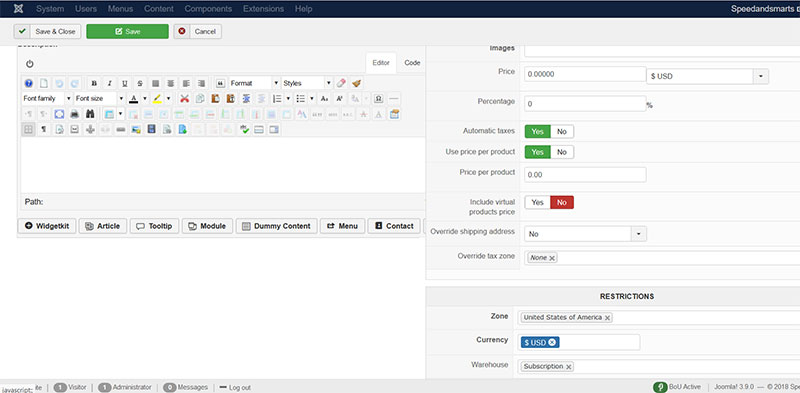Click the Print icon in editor
The width and height of the screenshot is (800, 393).
click(74, 114)
